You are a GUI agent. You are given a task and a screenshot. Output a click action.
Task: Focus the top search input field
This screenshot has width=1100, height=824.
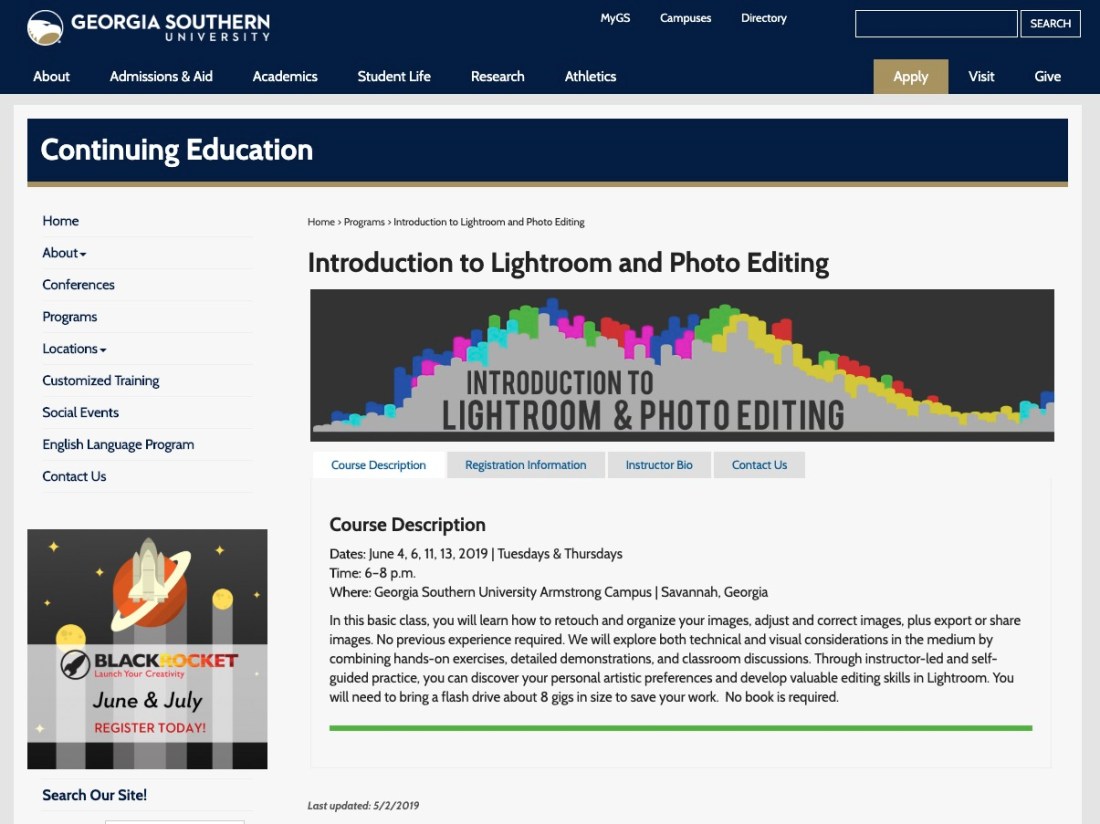[x=935, y=24]
